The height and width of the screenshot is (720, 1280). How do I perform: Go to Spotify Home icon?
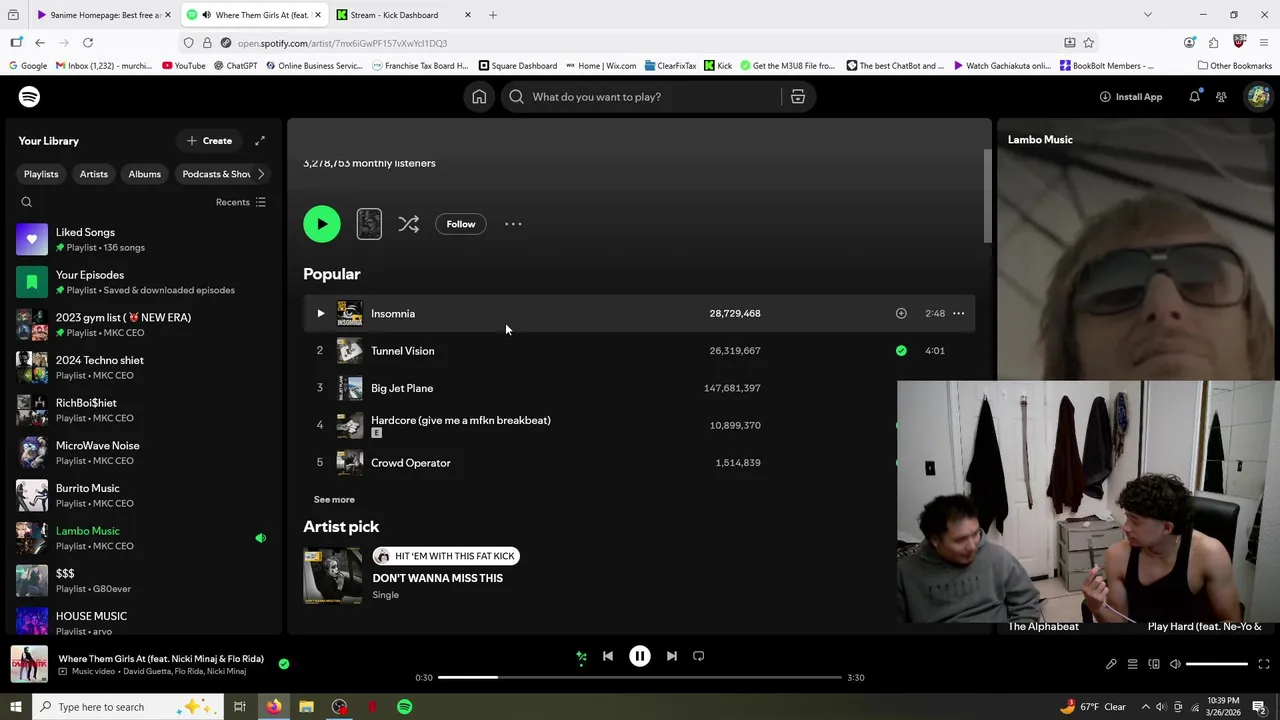[479, 97]
